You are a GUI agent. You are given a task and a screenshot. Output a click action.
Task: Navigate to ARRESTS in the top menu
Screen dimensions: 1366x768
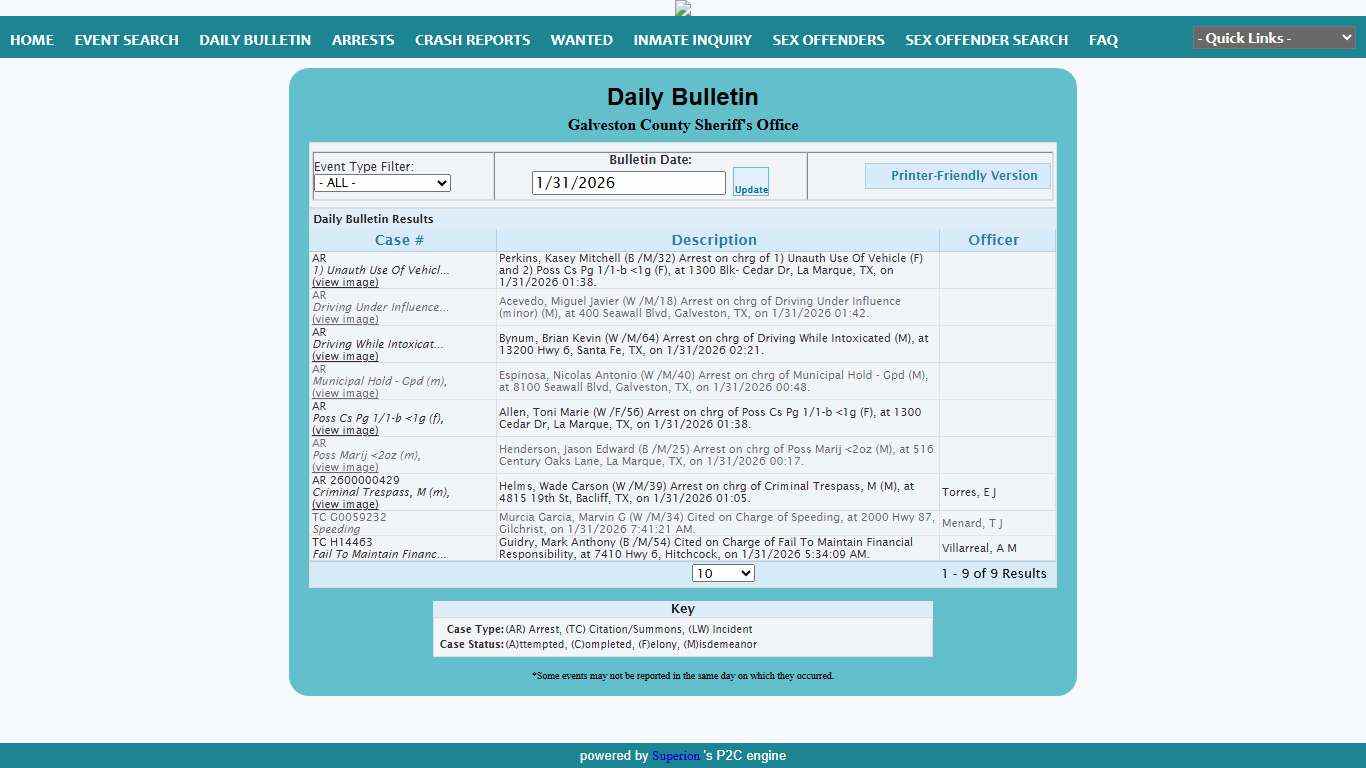coord(363,40)
